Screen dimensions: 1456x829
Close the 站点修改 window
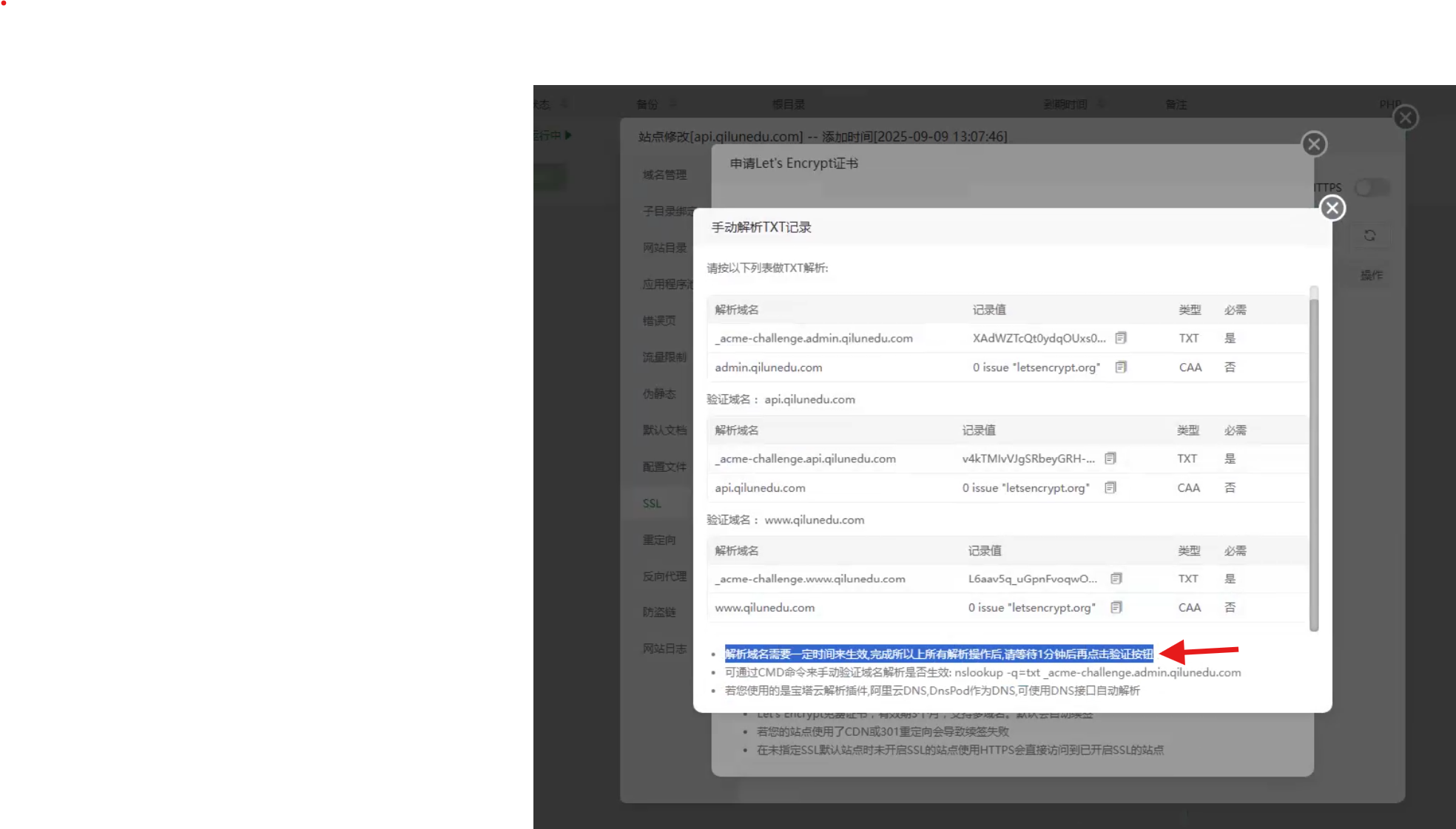coord(1406,118)
